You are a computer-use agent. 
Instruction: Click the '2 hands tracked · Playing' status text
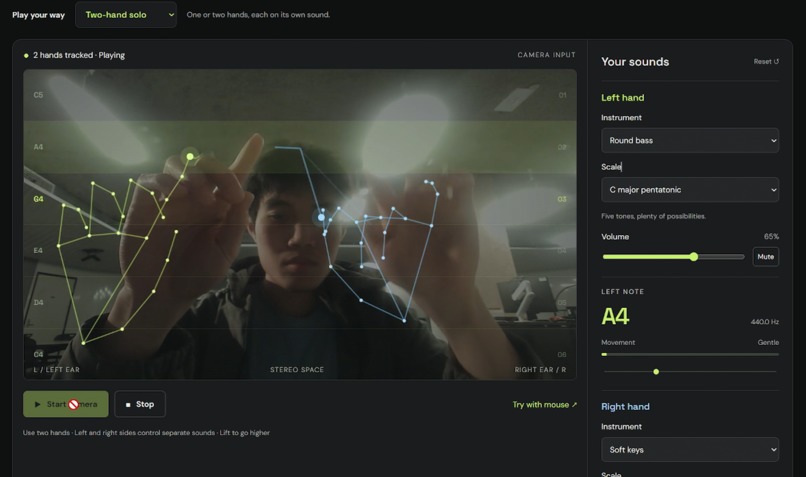click(x=79, y=55)
